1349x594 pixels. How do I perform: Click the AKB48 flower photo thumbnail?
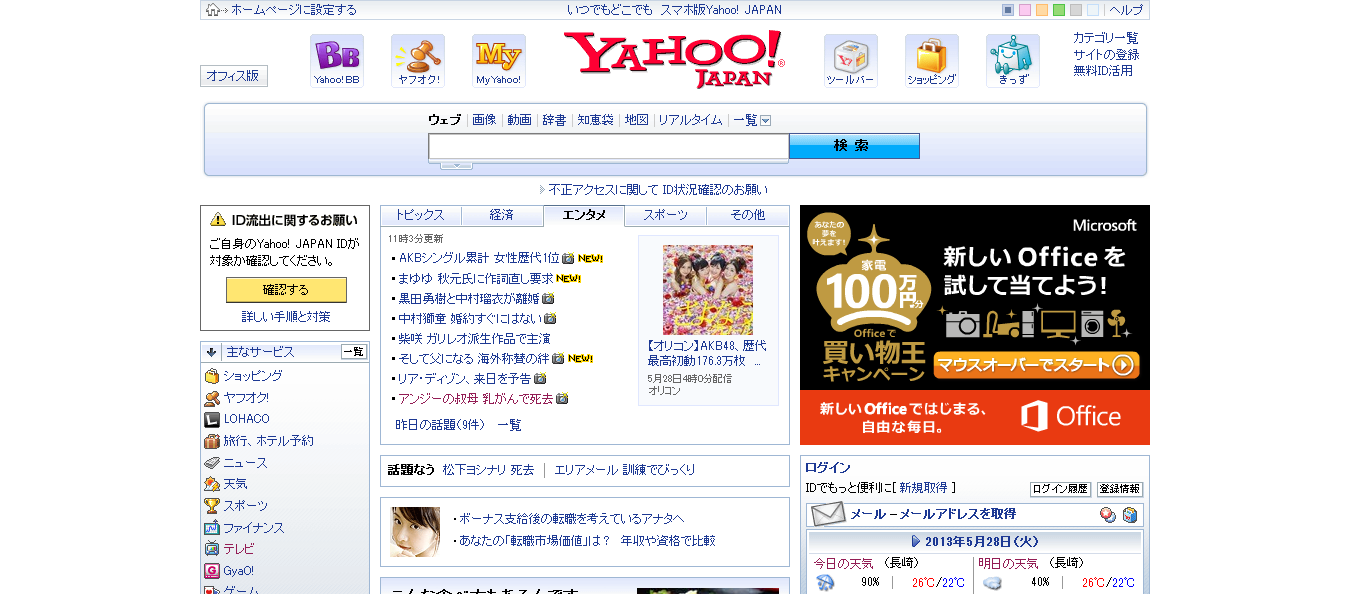pos(708,290)
